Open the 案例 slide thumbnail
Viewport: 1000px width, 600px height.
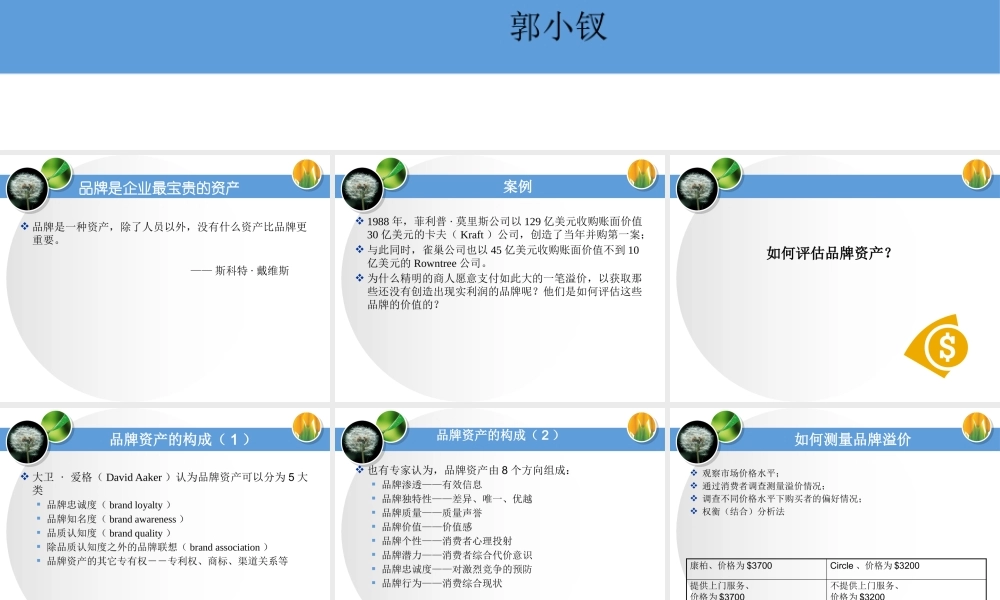(499, 279)
